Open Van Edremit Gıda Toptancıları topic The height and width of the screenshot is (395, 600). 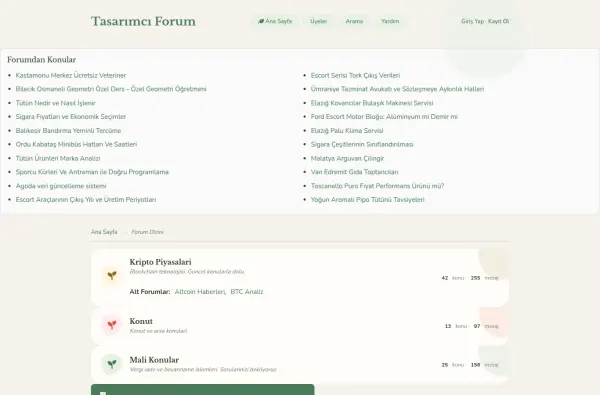(354, 172)
